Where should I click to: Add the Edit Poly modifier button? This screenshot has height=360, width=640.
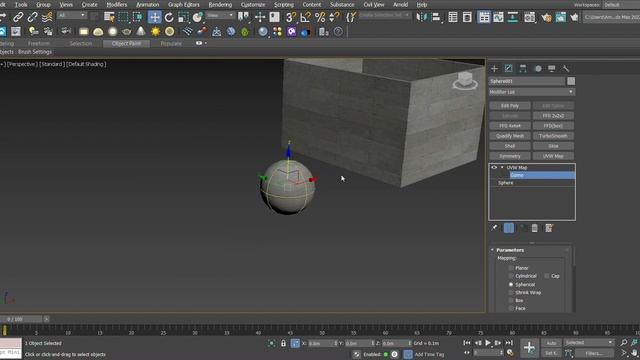click(510, 106)
